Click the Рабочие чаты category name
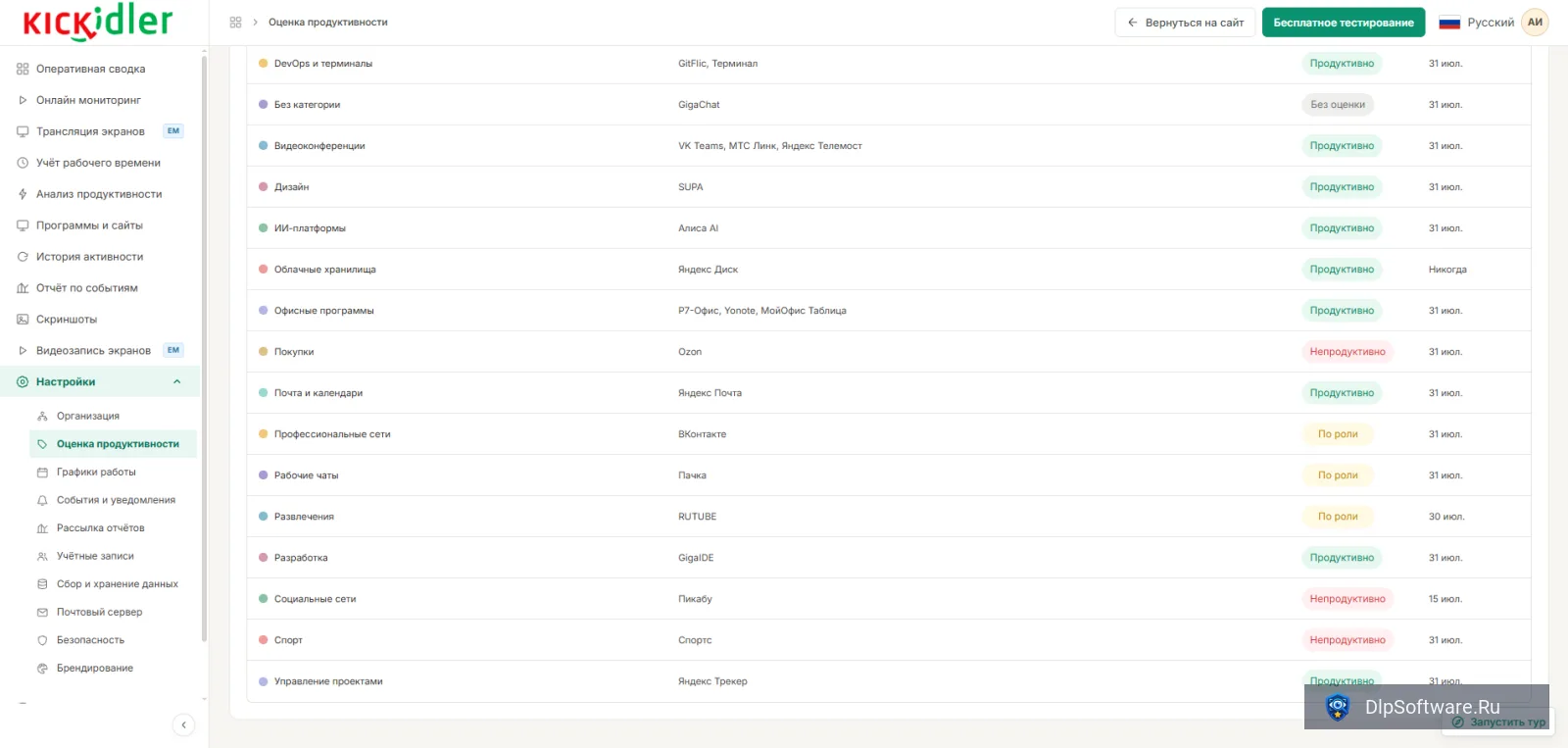 click(306, 475)
